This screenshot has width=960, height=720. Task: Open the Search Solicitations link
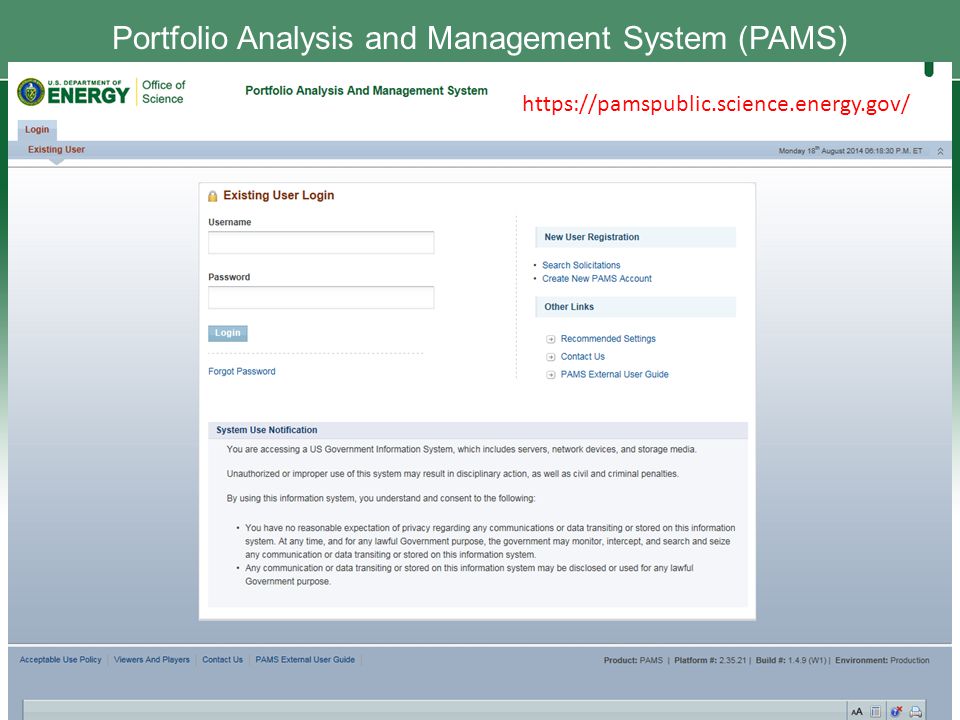[581, 265]
